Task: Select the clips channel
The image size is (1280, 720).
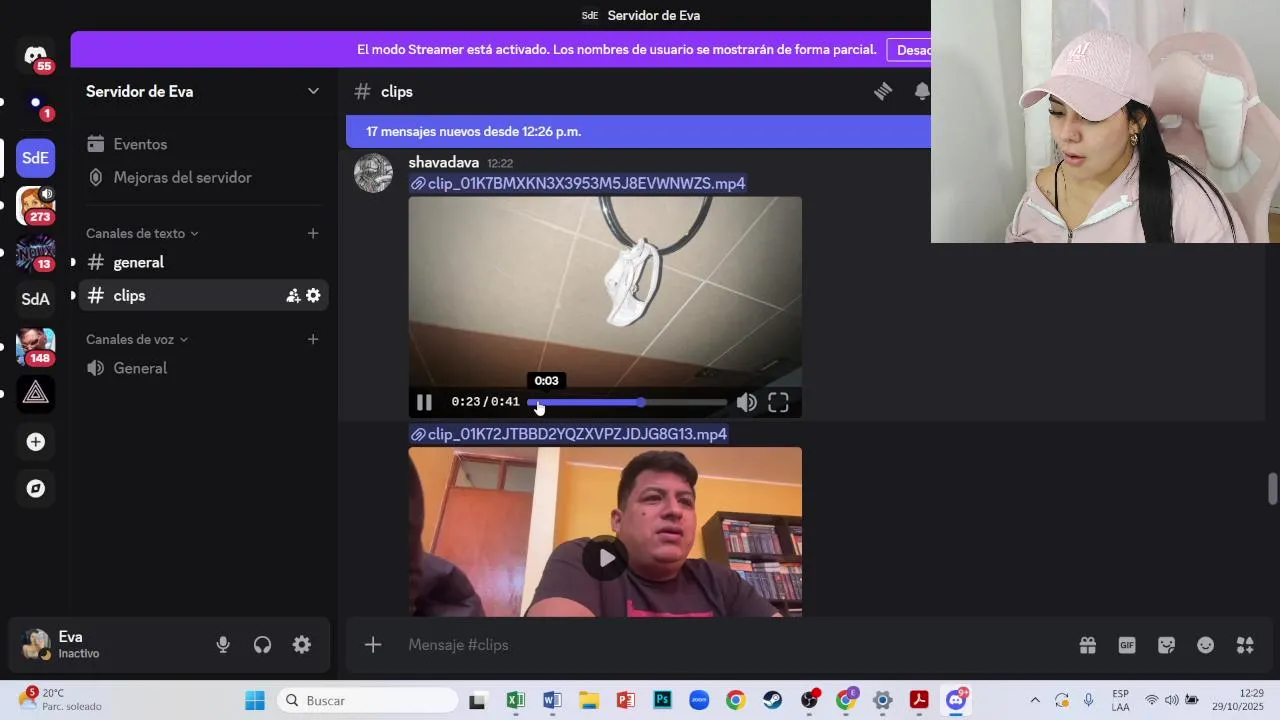Action: [x=203, y=295]
